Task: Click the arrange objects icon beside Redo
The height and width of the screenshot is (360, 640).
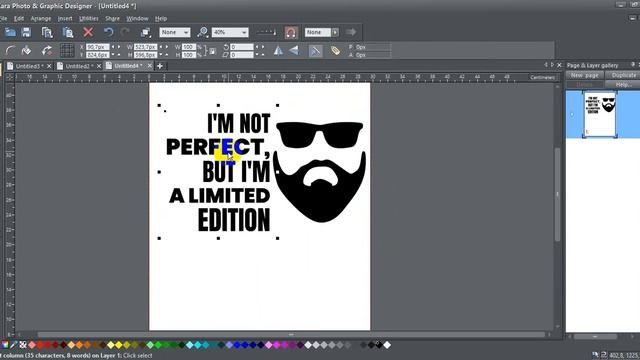Action: point(146,32)
